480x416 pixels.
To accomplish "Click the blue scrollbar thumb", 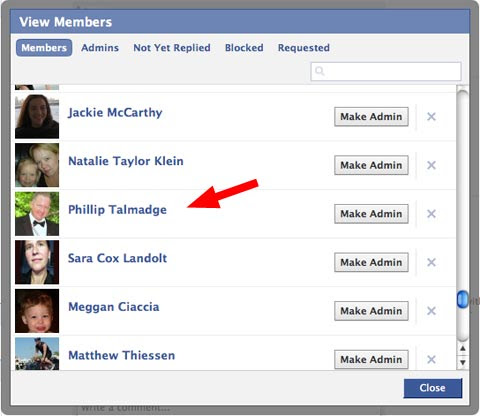I will pyautogui.click(x=462, y=299).
